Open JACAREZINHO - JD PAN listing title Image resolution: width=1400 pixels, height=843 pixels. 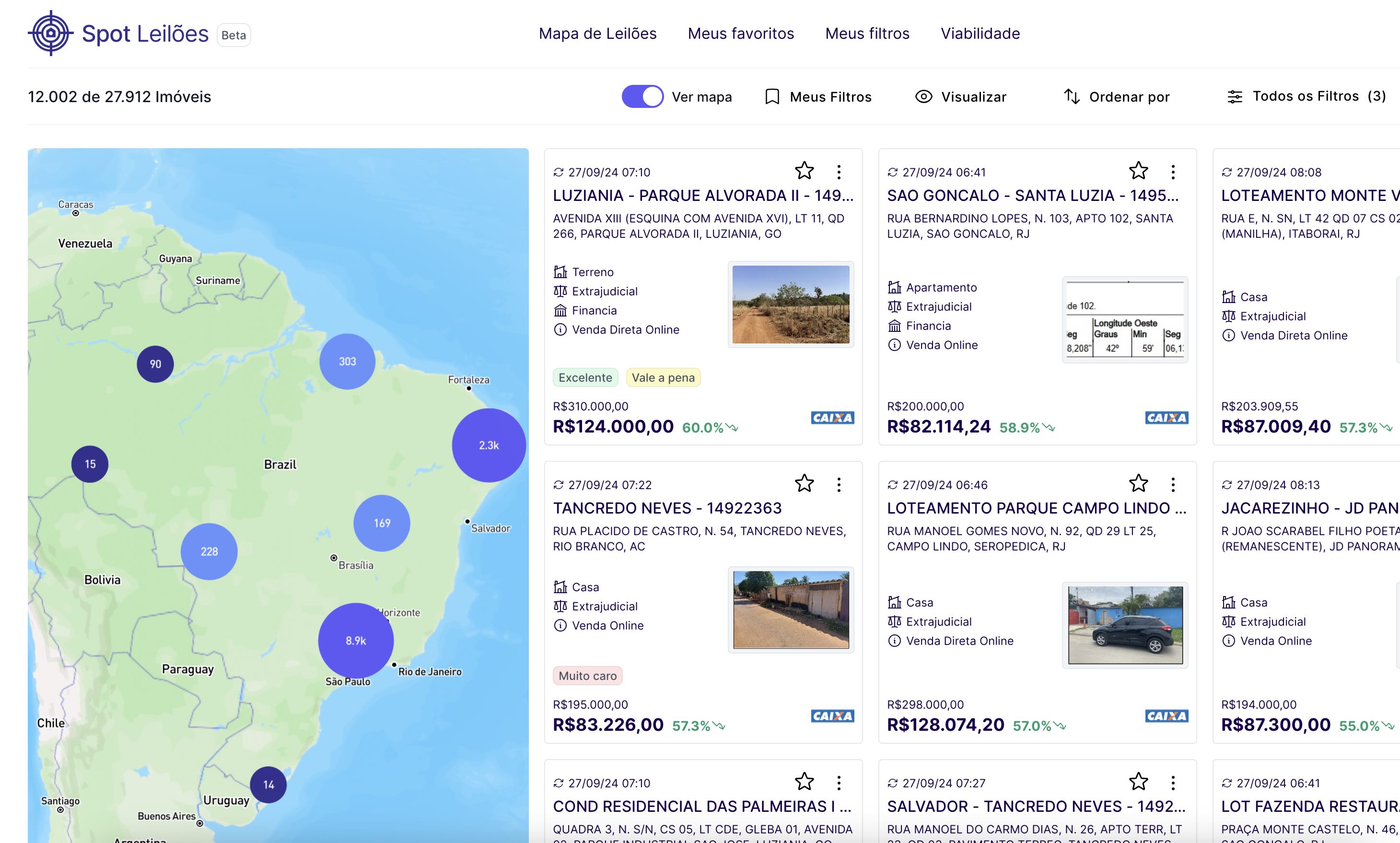point(1310,508)
